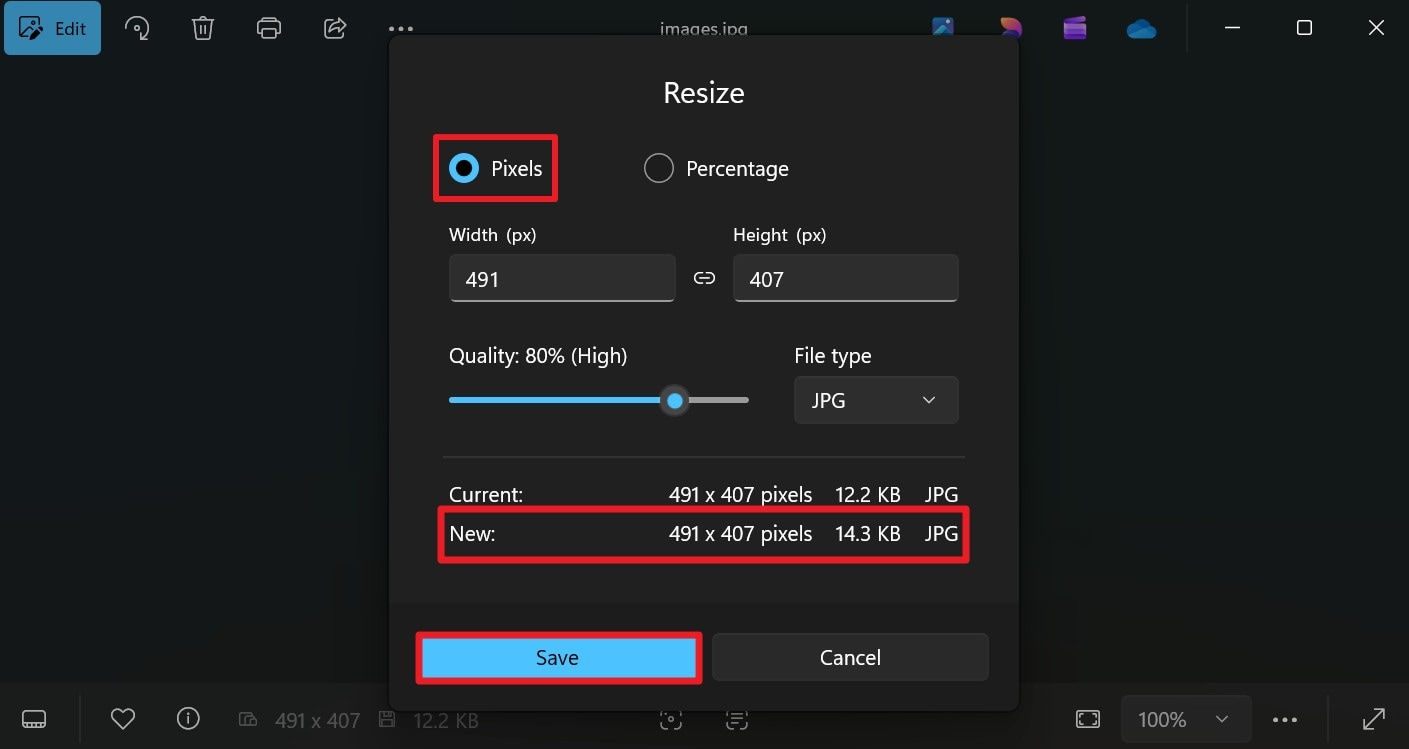
Task: Click the Quality slider handle
Action: coord(675,401)
